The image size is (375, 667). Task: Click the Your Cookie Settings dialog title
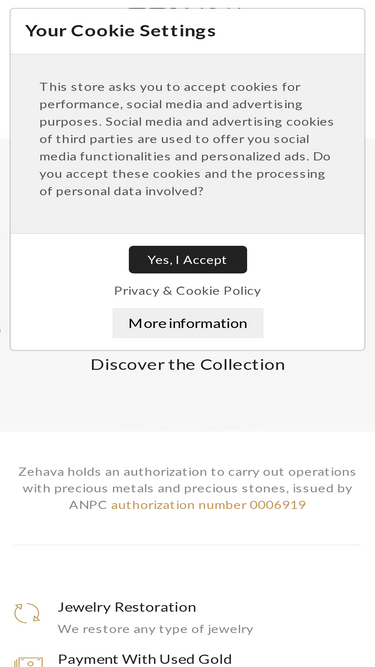pyautogui.click(x=120, y=31)
